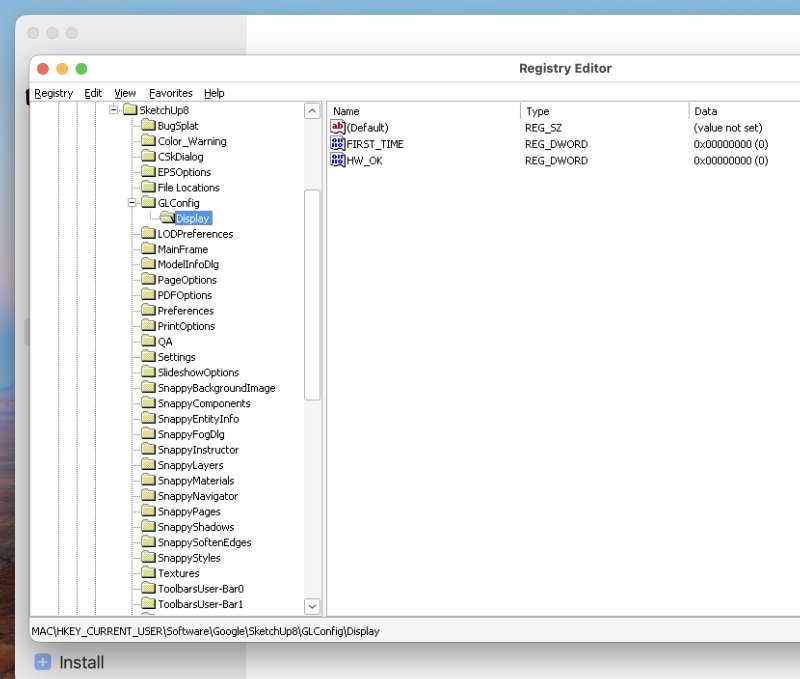Collapse the GLConfig tree node

click(132, 203)
